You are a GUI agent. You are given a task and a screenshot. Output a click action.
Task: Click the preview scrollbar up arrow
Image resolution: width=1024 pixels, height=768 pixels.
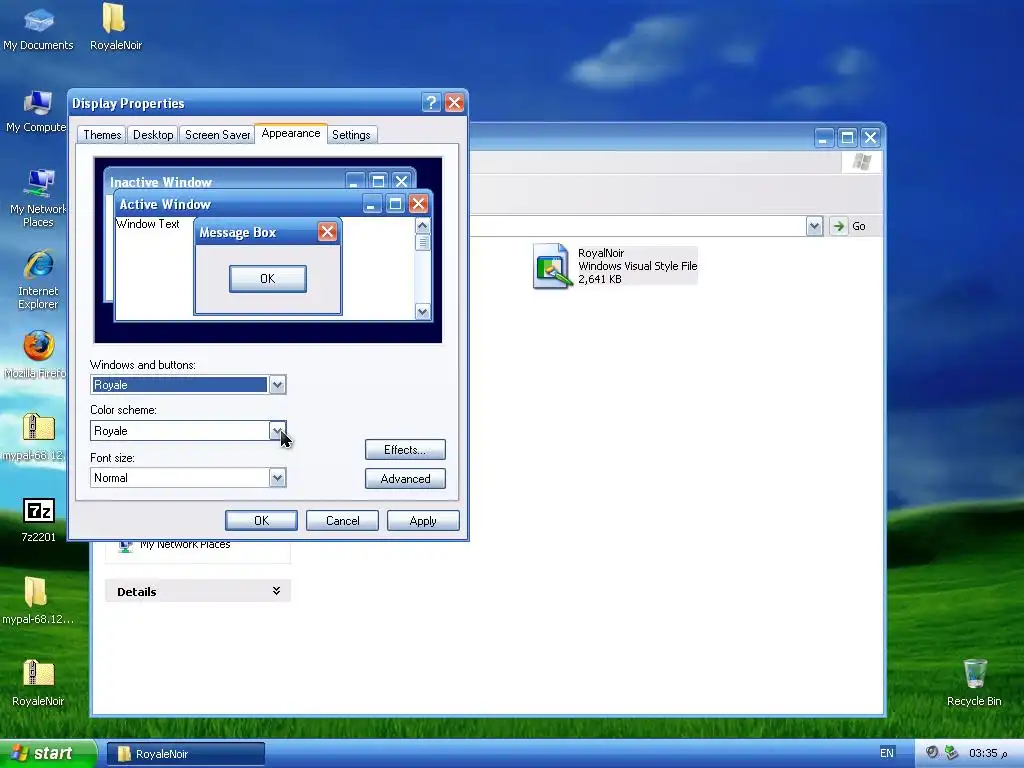pyautogui.click(x=423, y=226)
